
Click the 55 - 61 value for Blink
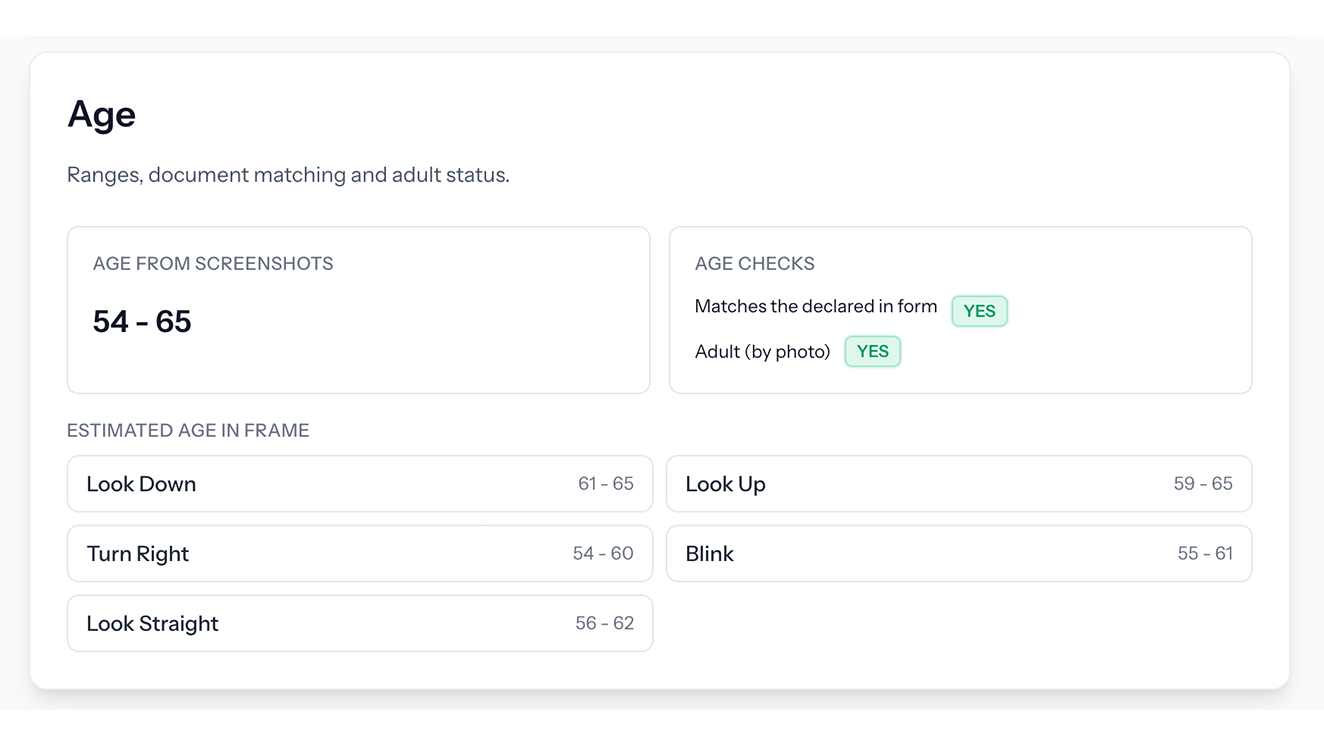pos(1204,554)
